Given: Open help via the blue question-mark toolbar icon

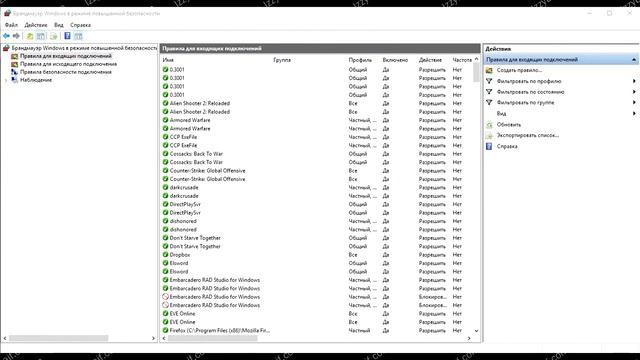Looking at the screenshot, I should click(x=67, y=36).
